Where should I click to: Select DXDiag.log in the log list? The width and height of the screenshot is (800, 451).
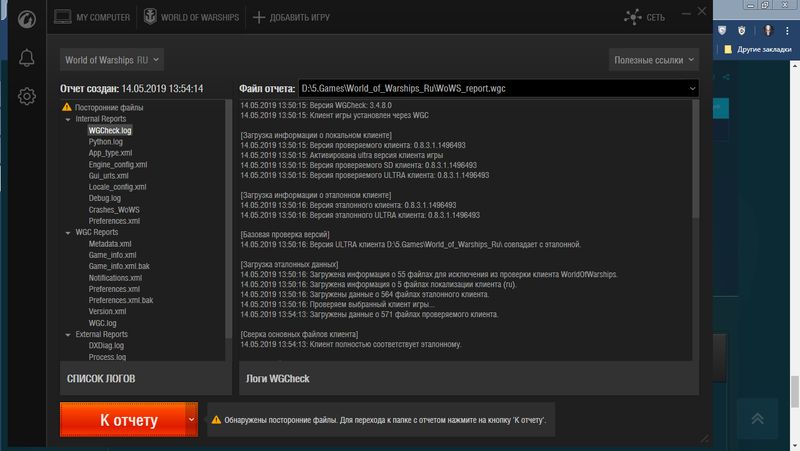pyautogui.click(x=106, y=345)
